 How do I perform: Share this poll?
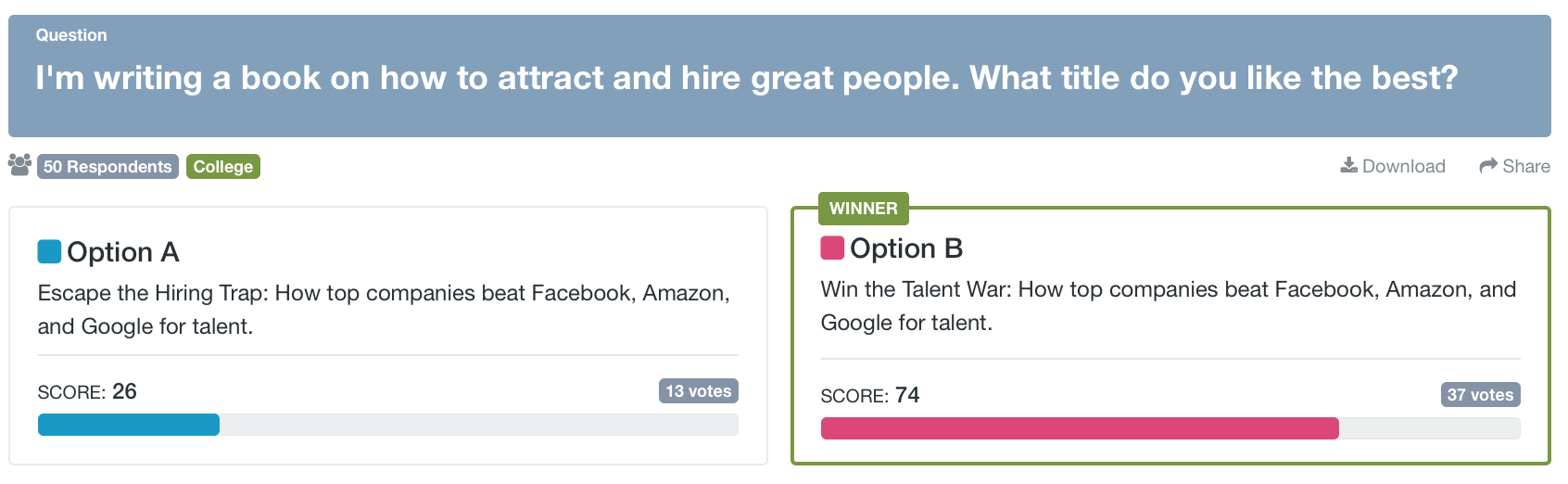pyautogui.click(x=1514, y=166)
